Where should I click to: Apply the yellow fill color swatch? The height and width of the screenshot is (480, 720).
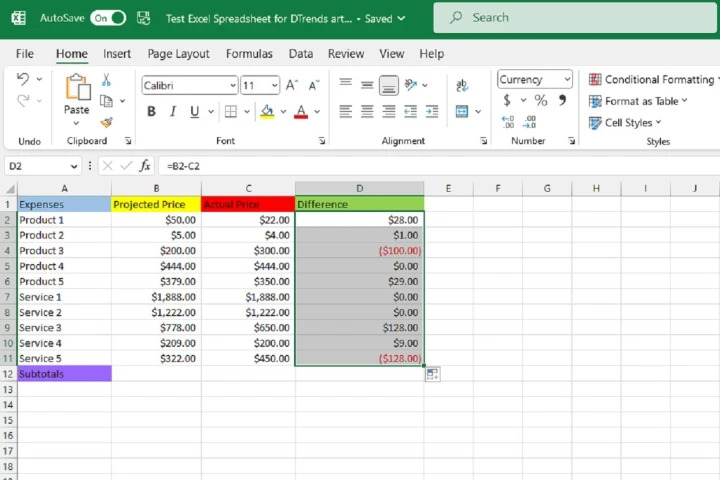click(x=267, y=112)
